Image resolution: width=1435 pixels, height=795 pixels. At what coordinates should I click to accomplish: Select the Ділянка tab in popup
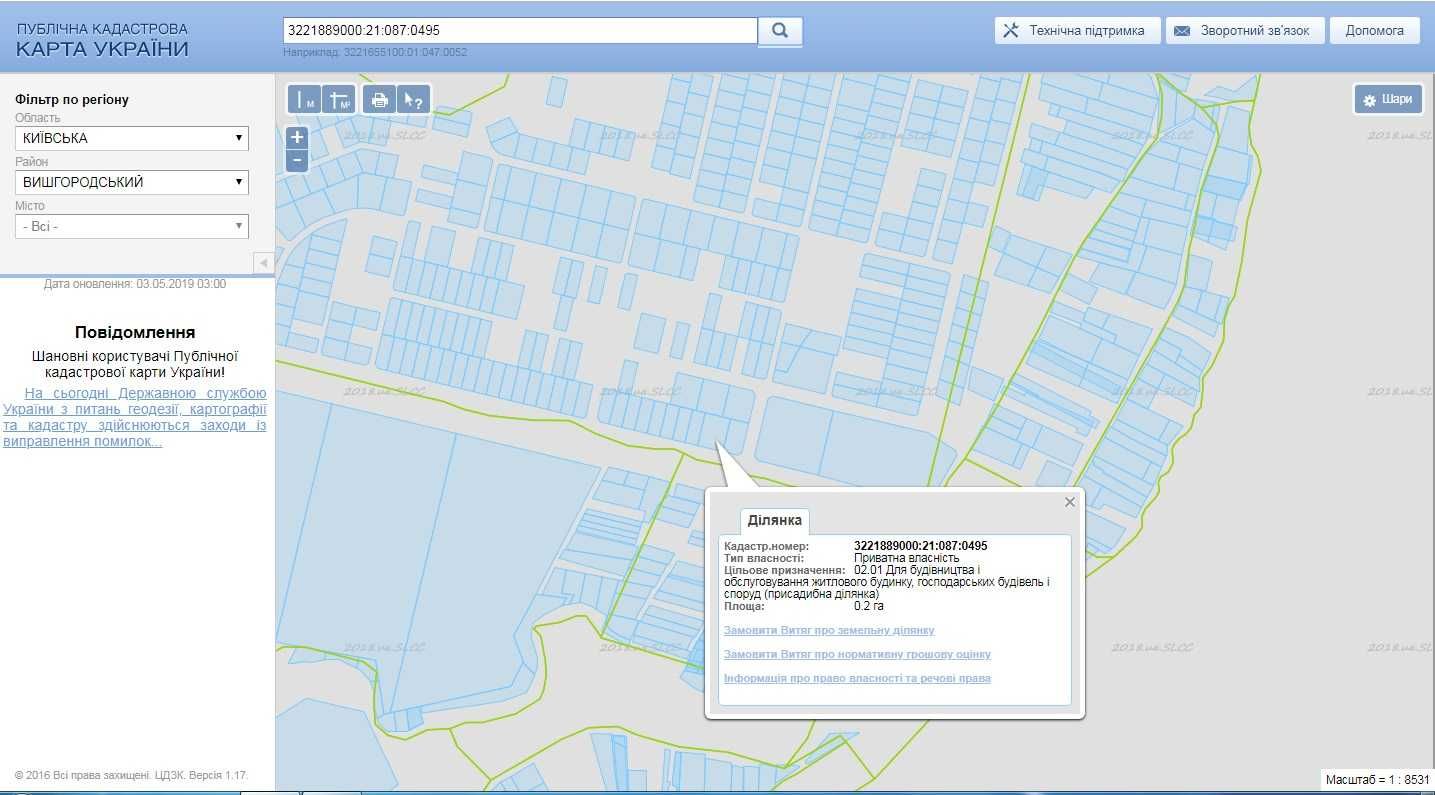[x=775, y=521]
